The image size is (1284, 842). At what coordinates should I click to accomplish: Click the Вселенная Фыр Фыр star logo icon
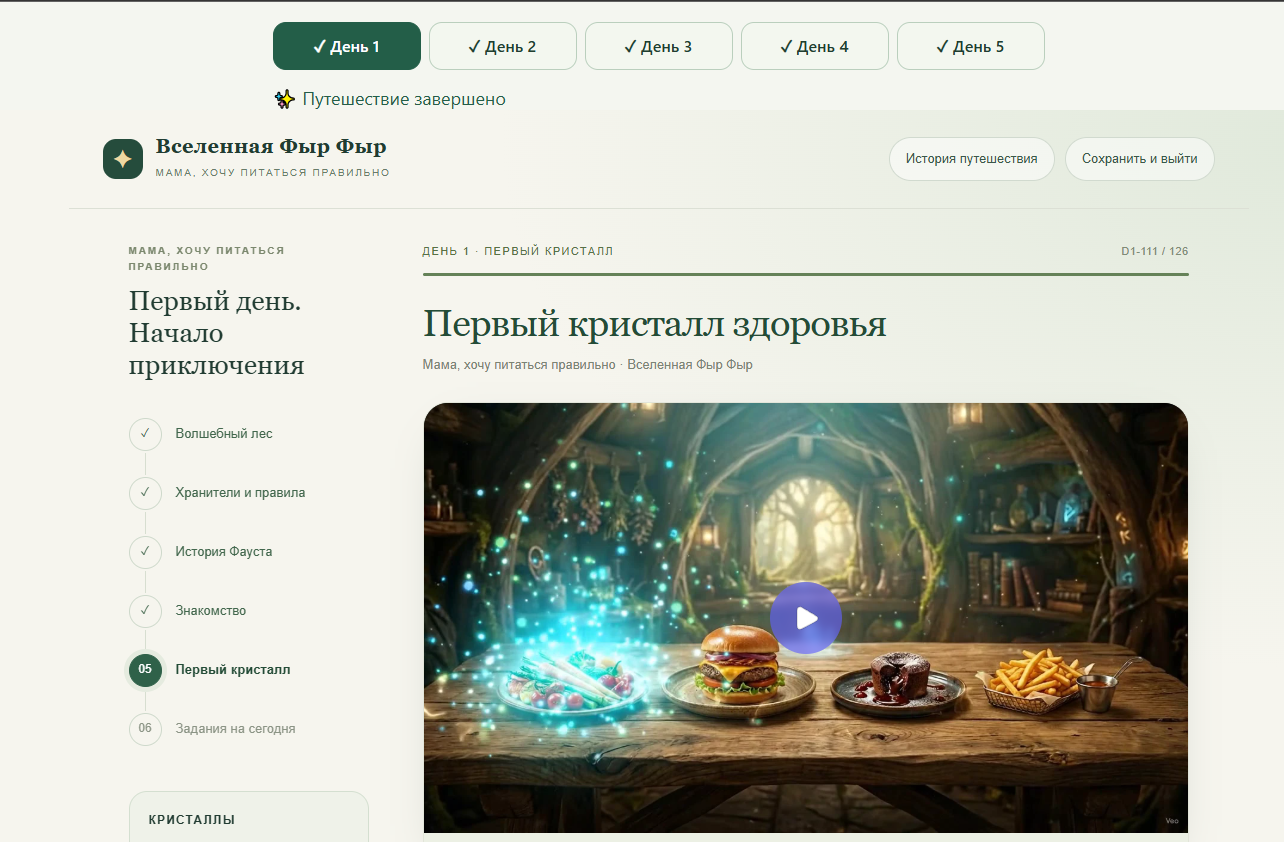pyautogui.click(x=123, y=159)
